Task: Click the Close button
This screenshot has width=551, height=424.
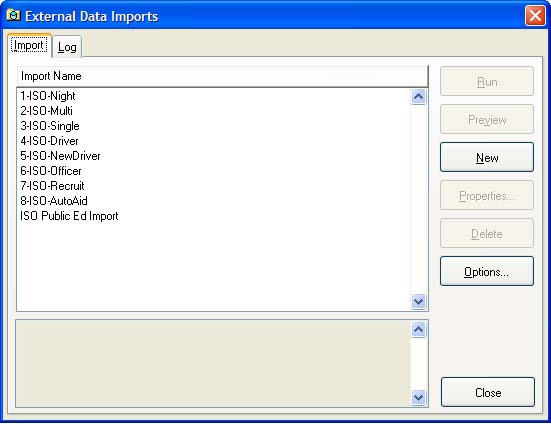Action: (x=488, y=392)
